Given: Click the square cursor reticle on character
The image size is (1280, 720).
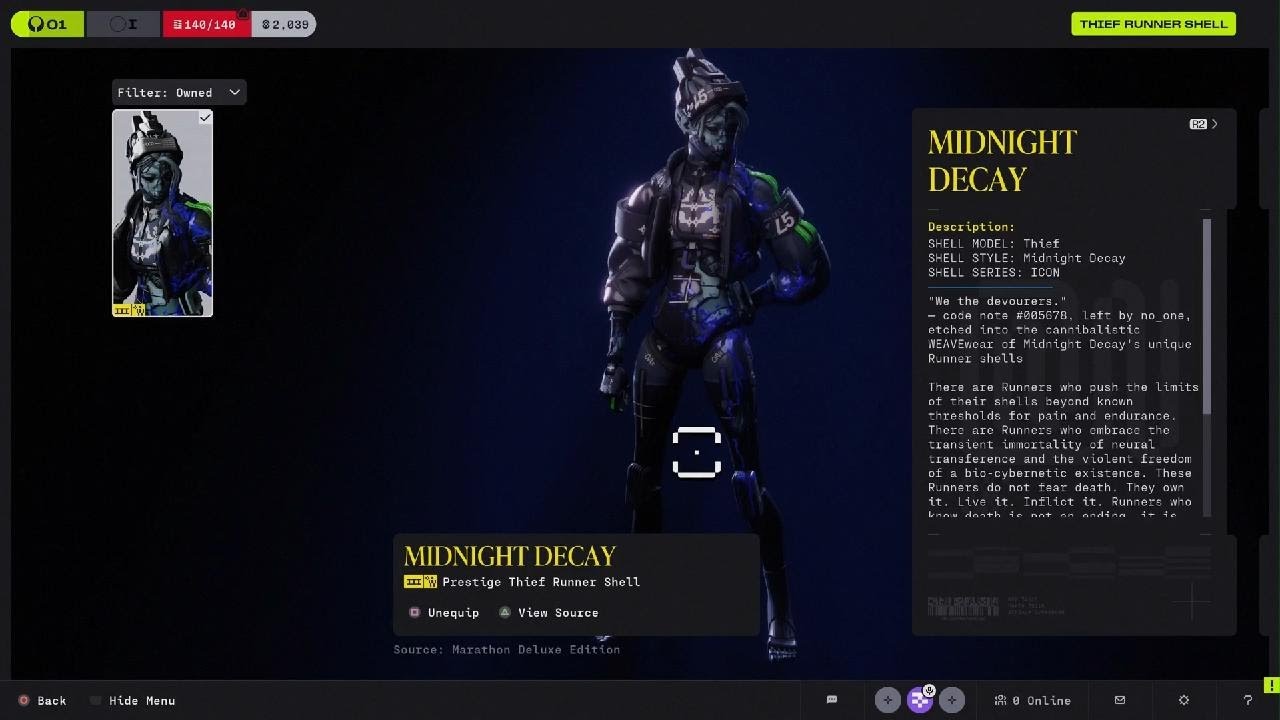Looking at the screenshot, I should 697,452.
